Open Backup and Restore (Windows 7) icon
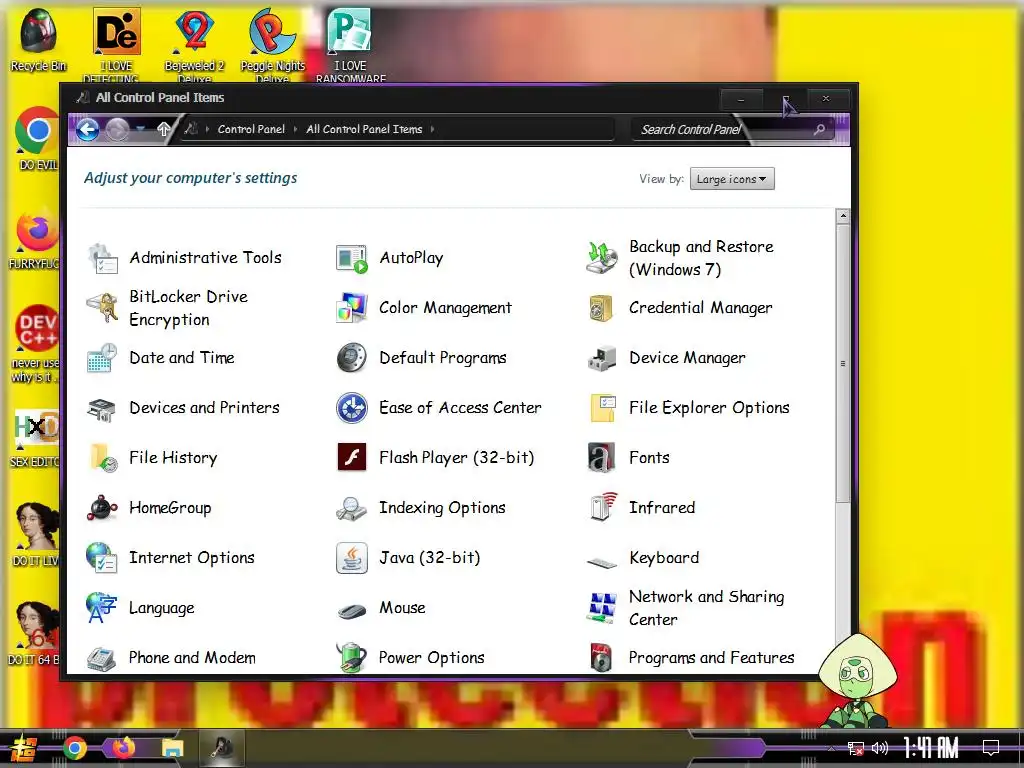The image size is (1024, 768). click(x=601, y=259)
